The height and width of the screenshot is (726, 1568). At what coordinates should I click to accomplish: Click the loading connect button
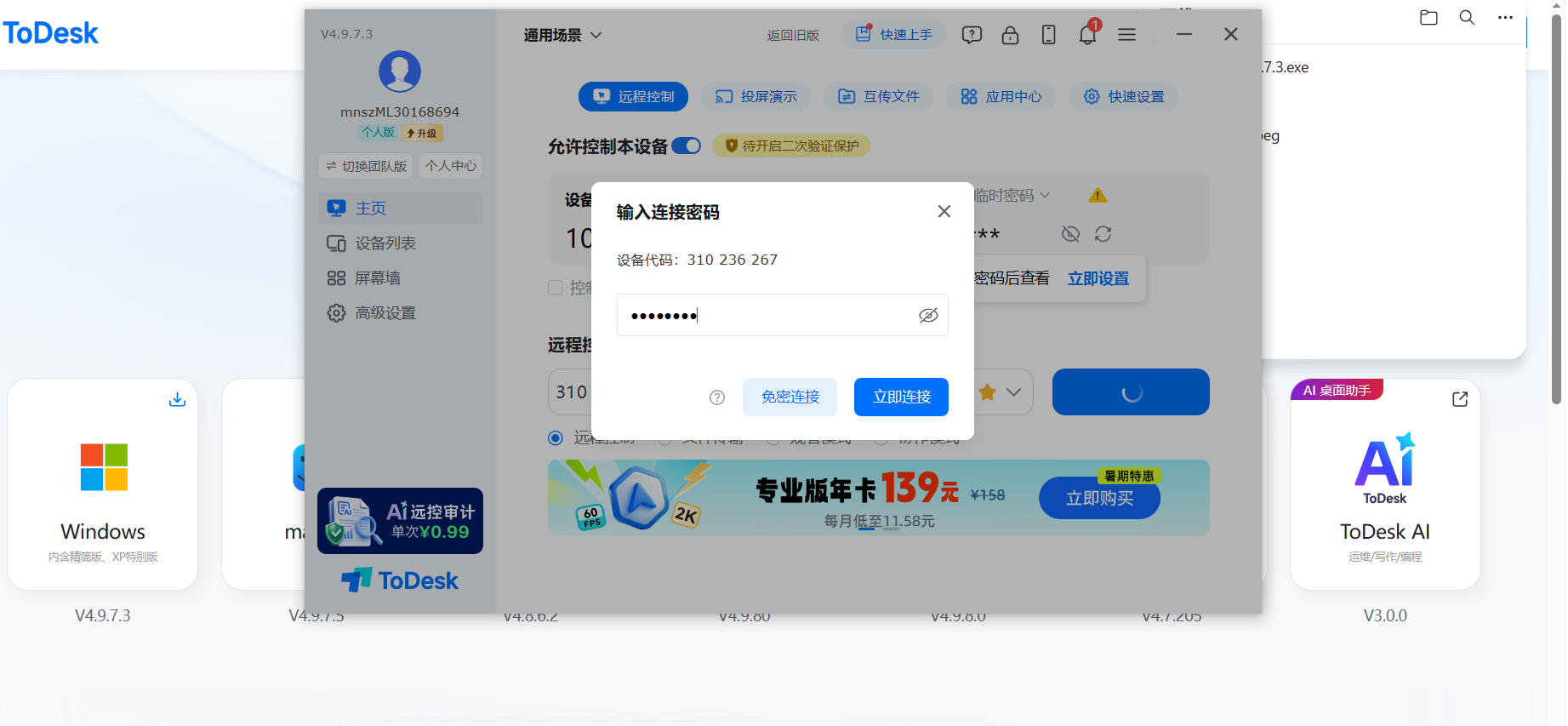click(x=1131, y=392)
